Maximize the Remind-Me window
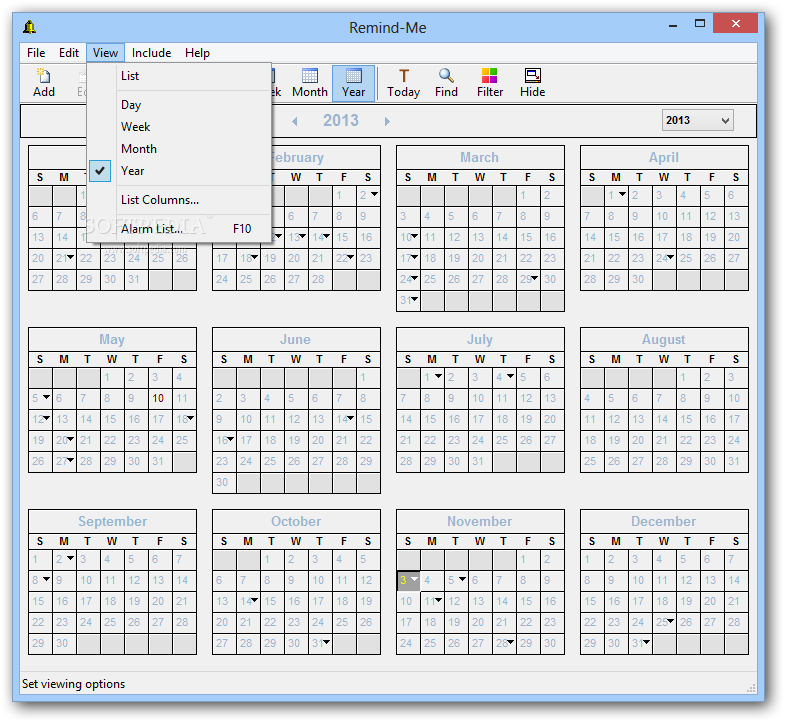 coord(700,24)
